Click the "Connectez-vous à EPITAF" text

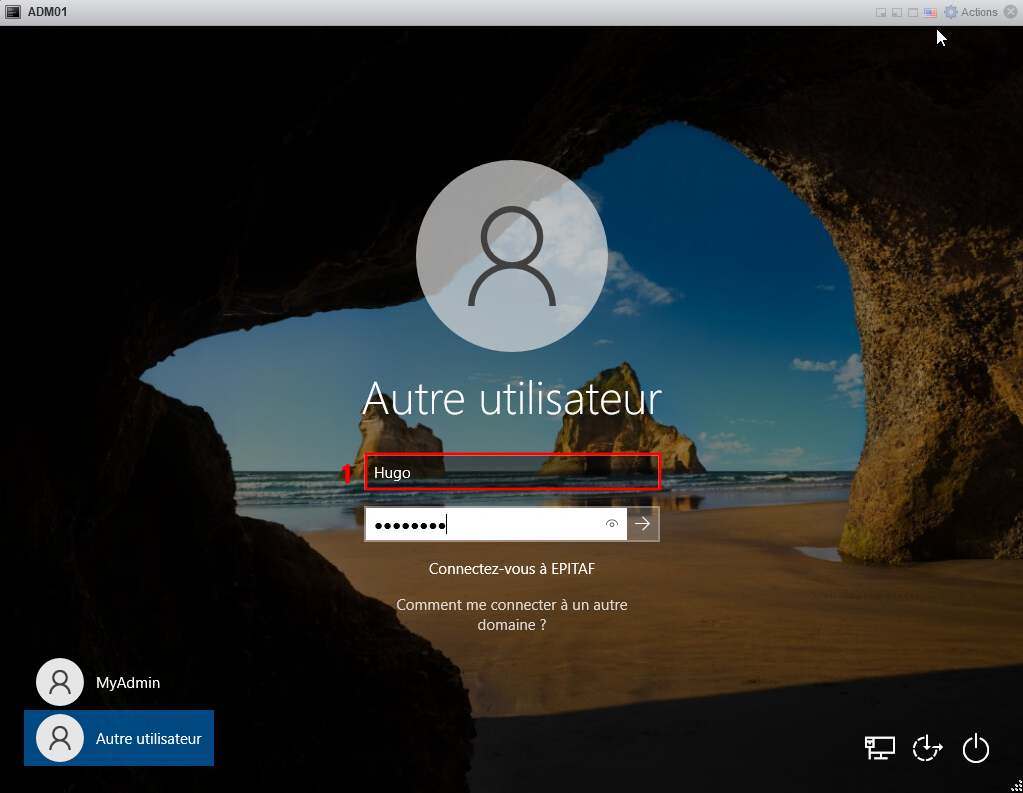512,569
